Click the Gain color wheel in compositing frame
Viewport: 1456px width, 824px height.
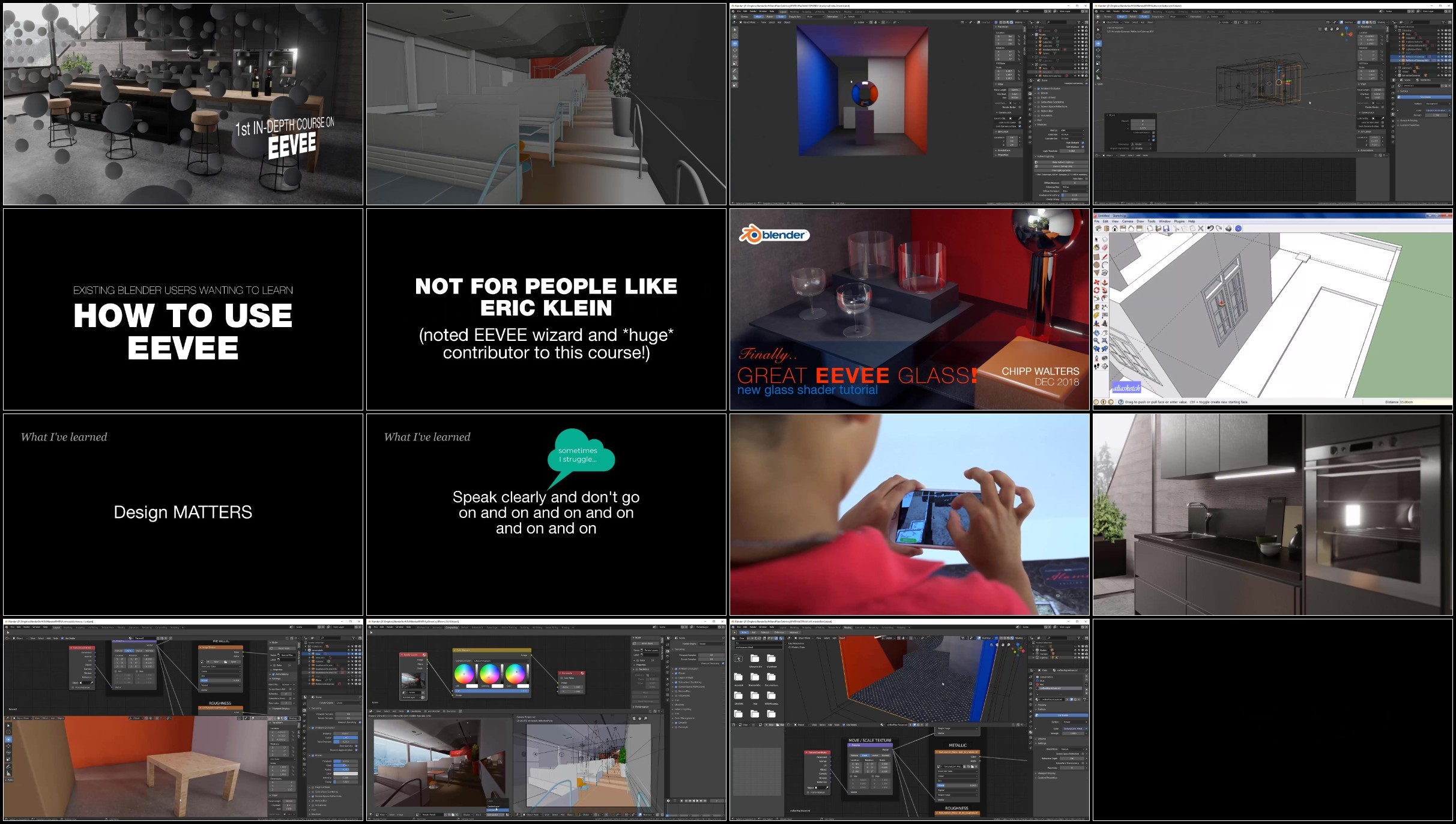(515, 674)
